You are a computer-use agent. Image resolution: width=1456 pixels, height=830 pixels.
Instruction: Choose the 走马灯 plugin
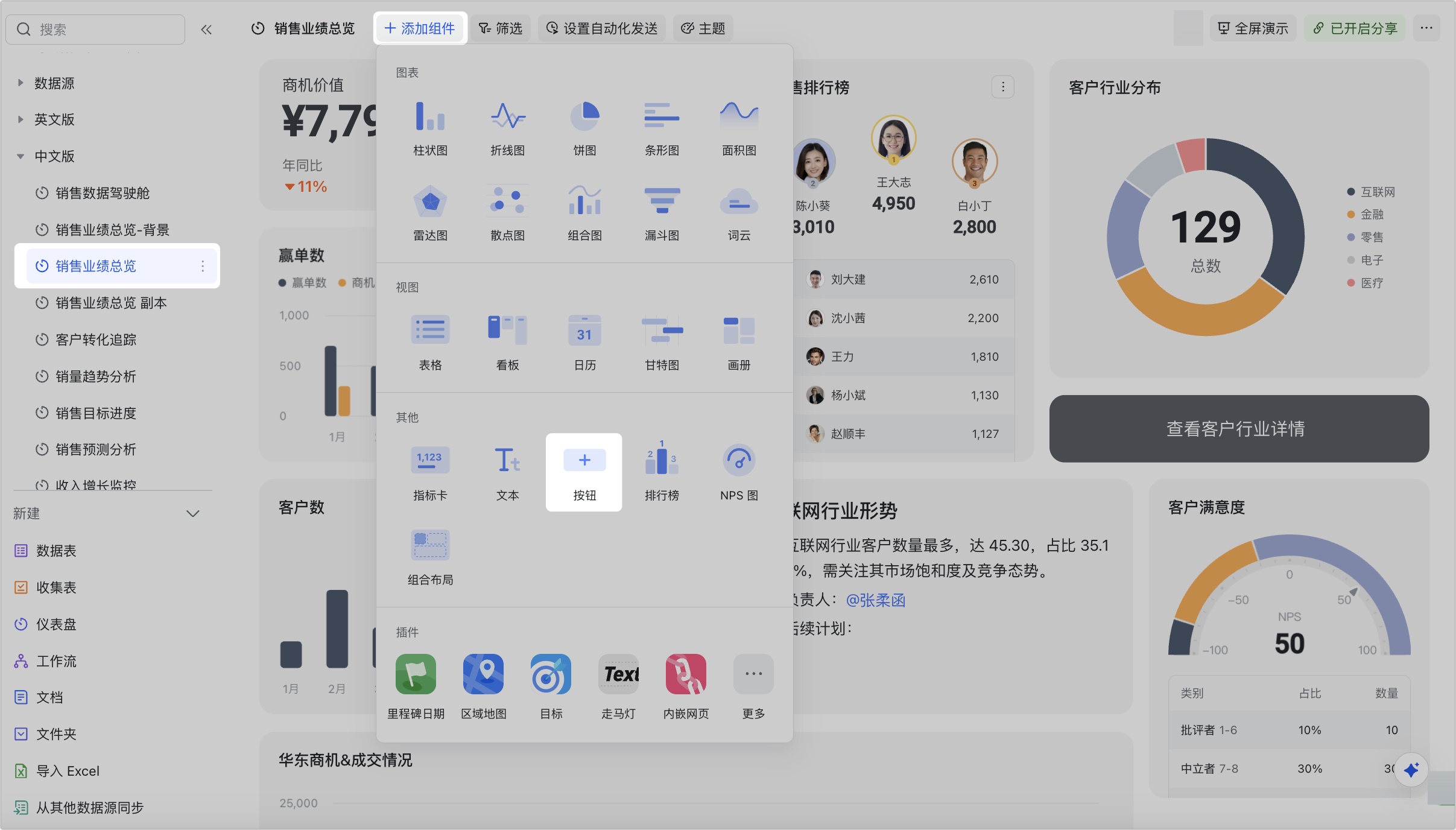(618, 687)
